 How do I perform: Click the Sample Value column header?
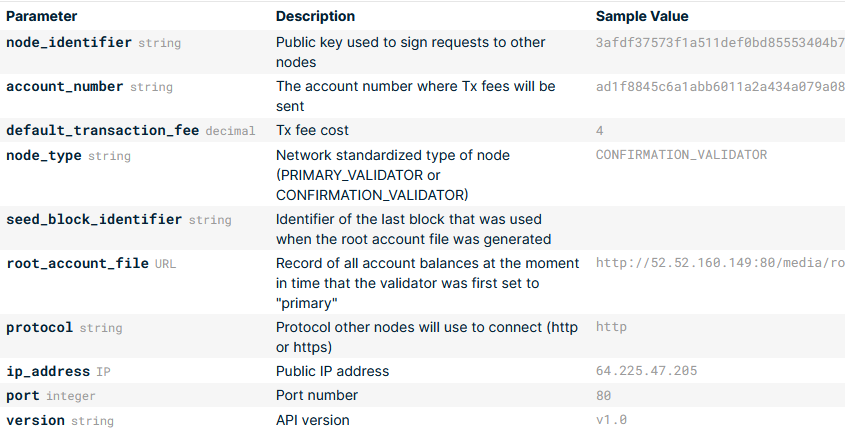click(x=642, y=17)
